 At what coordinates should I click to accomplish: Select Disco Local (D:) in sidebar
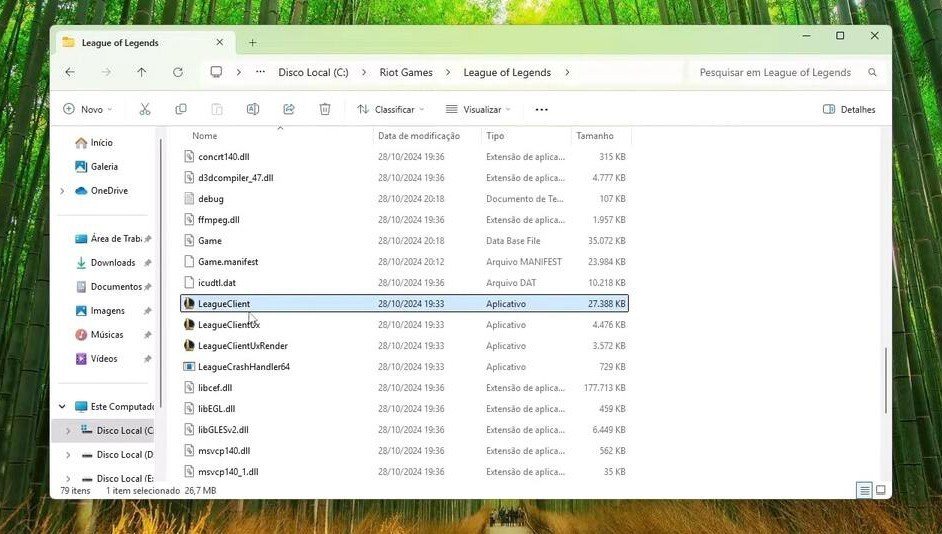coord(117,455)
